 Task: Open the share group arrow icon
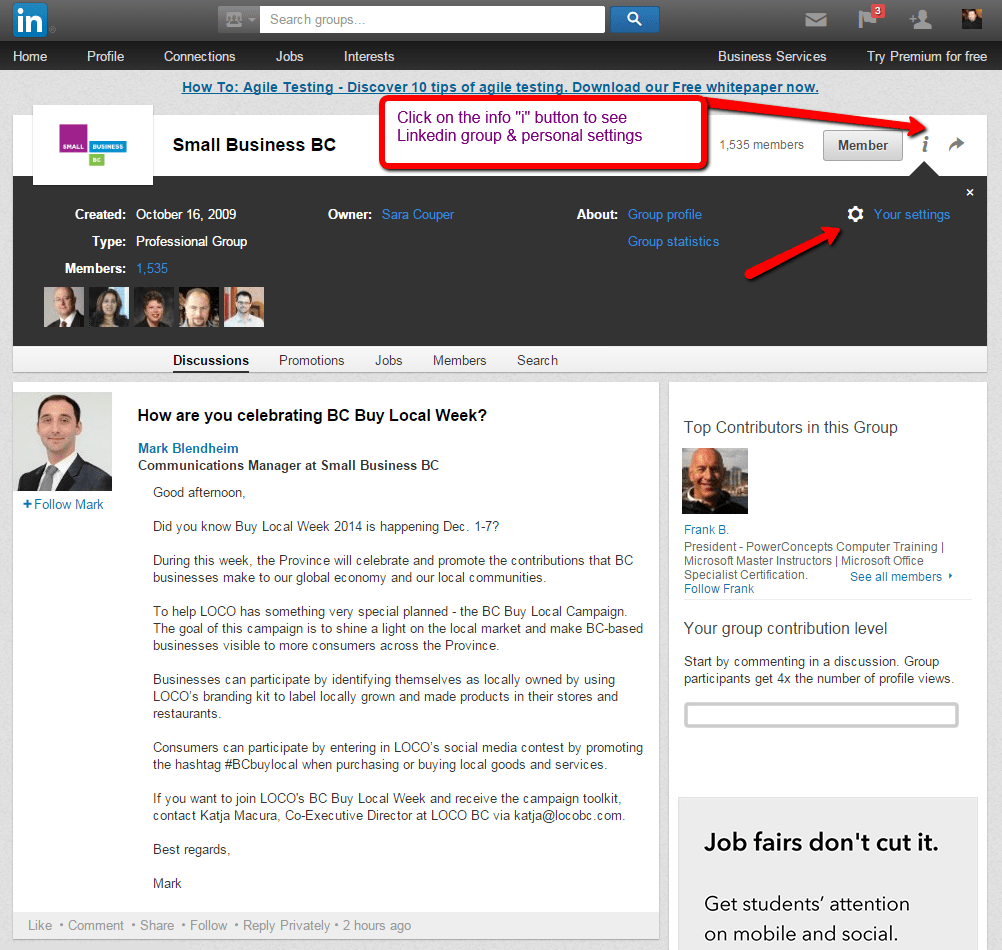pos(956,144)
